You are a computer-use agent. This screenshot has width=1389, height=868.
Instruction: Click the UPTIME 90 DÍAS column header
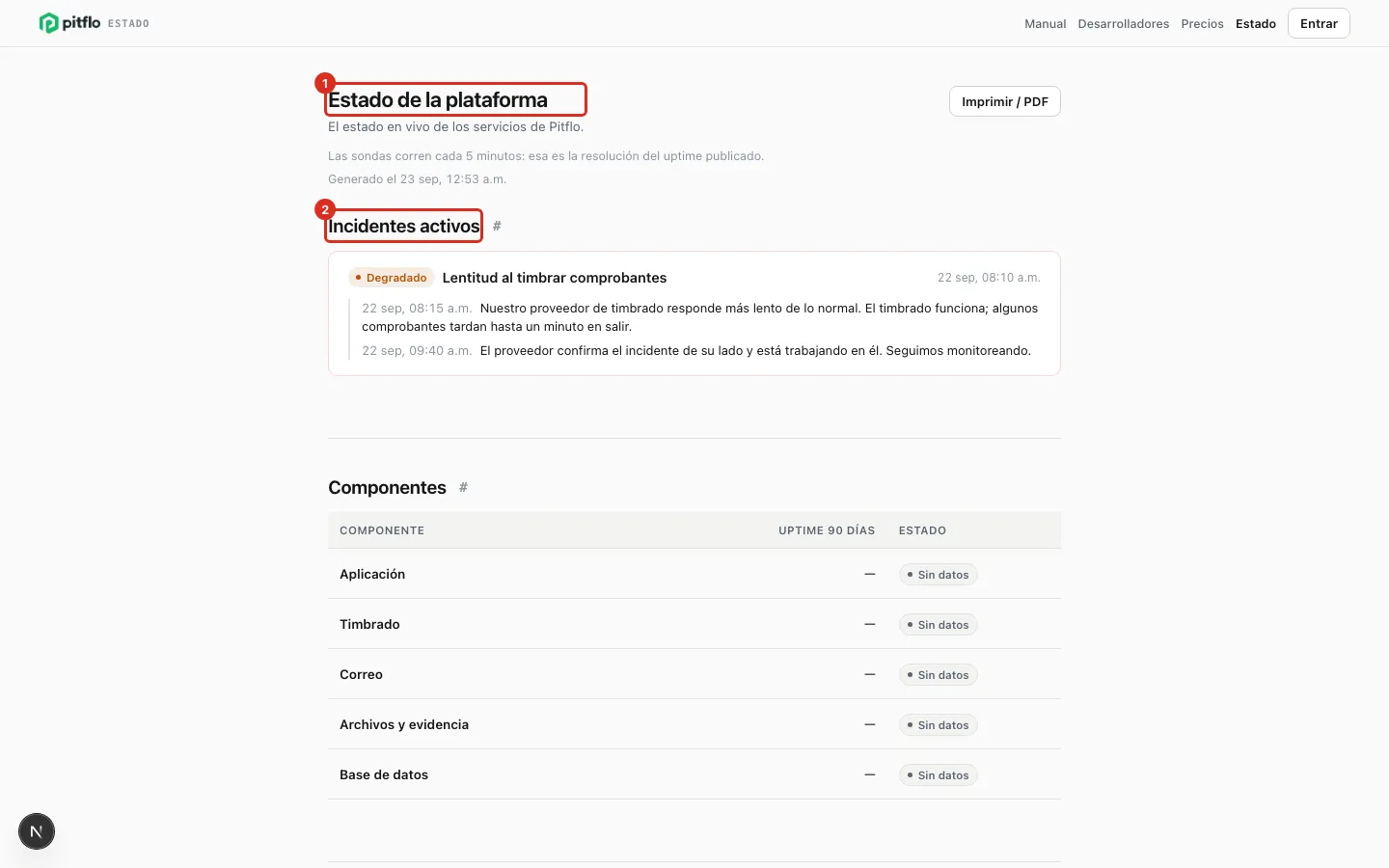(827, 530)
